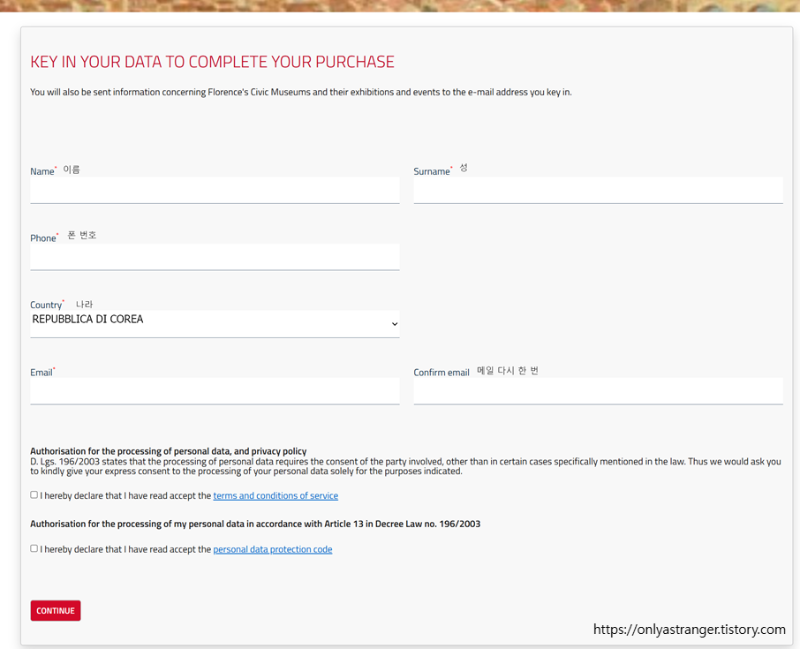Open the Country dropdown showing REPUBBLICA DI COREA
Image resolution: width=800 pixels, height=649 pixels.
(x=215, y=324)
